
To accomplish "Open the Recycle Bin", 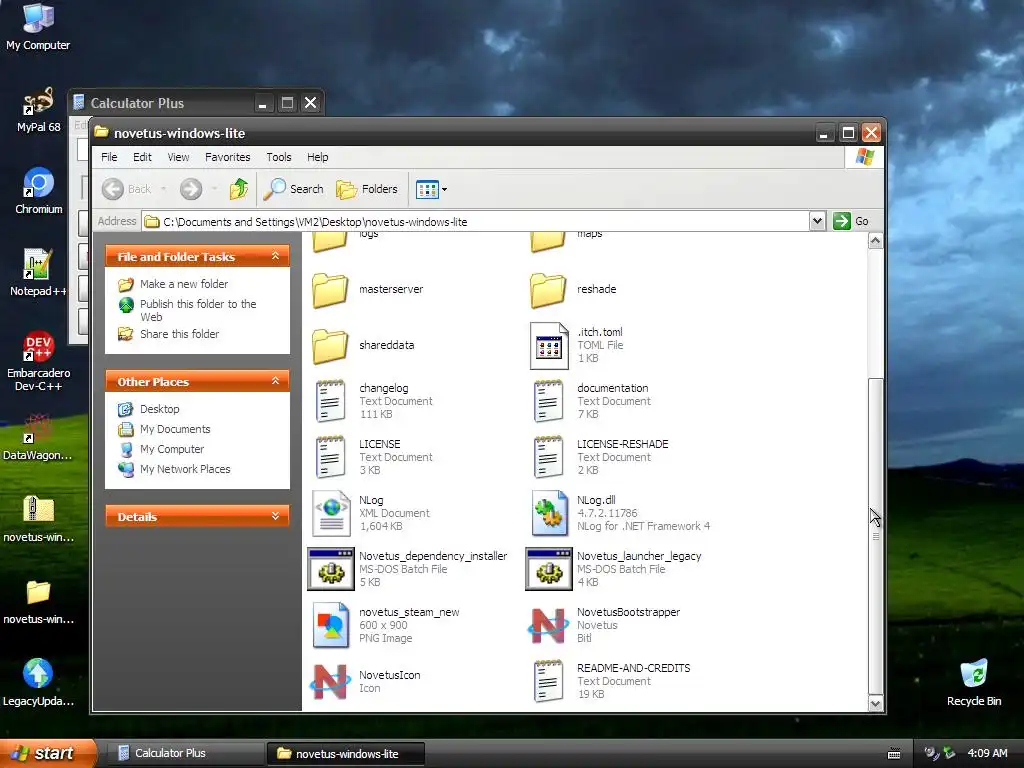I will coord(974,682).
